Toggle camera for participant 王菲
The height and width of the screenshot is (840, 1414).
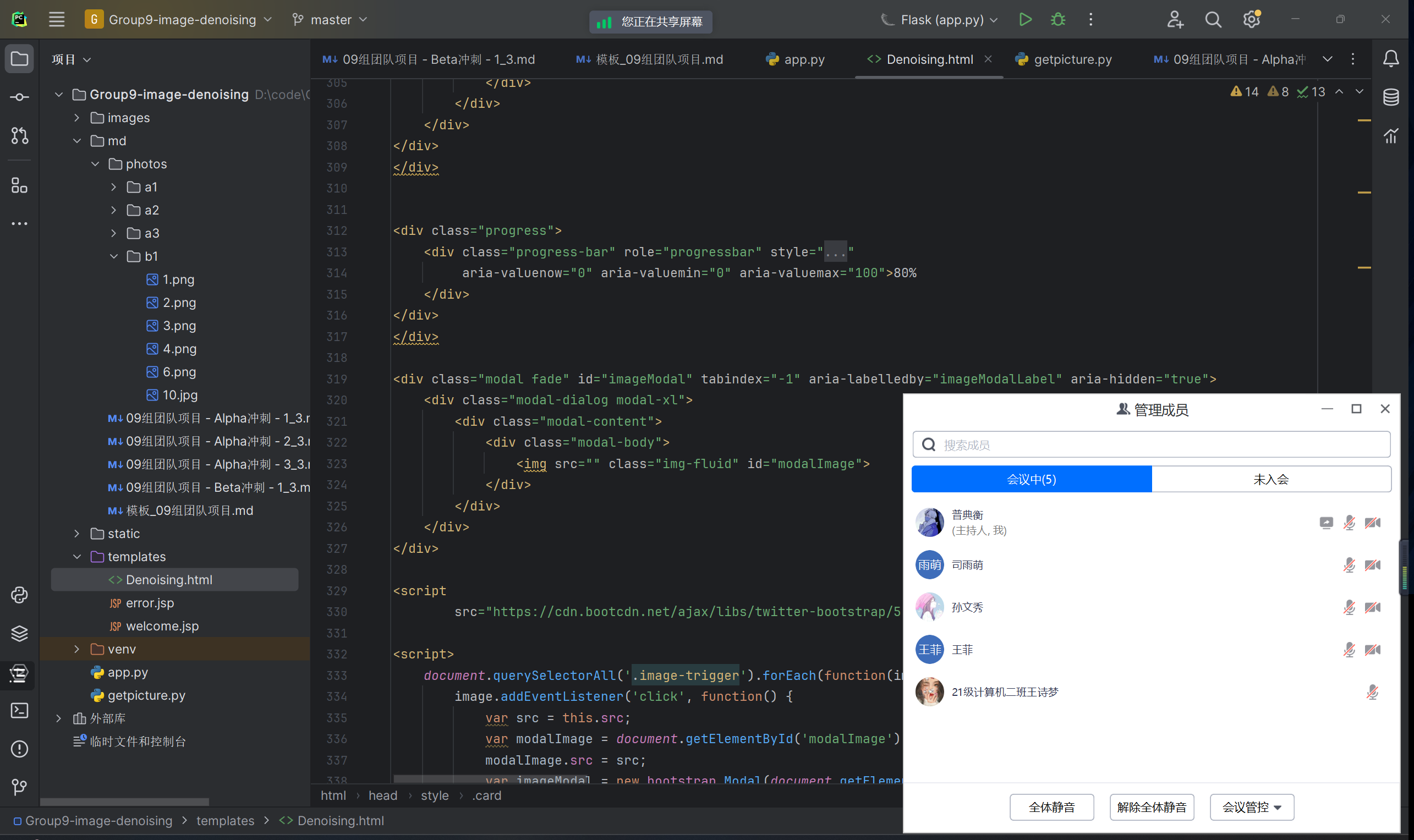[1372, 650]
